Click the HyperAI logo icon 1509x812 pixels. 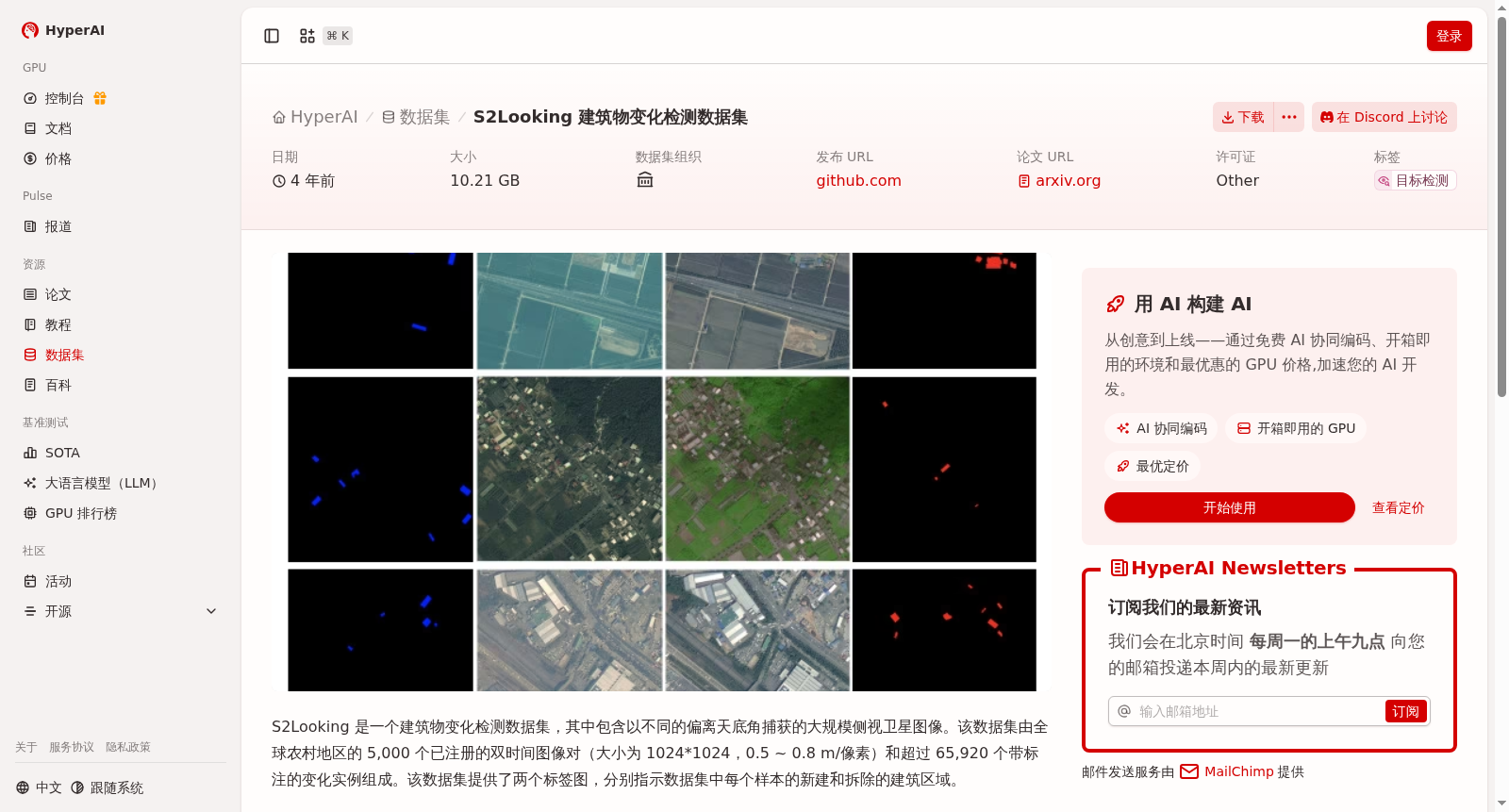(30, 30)
